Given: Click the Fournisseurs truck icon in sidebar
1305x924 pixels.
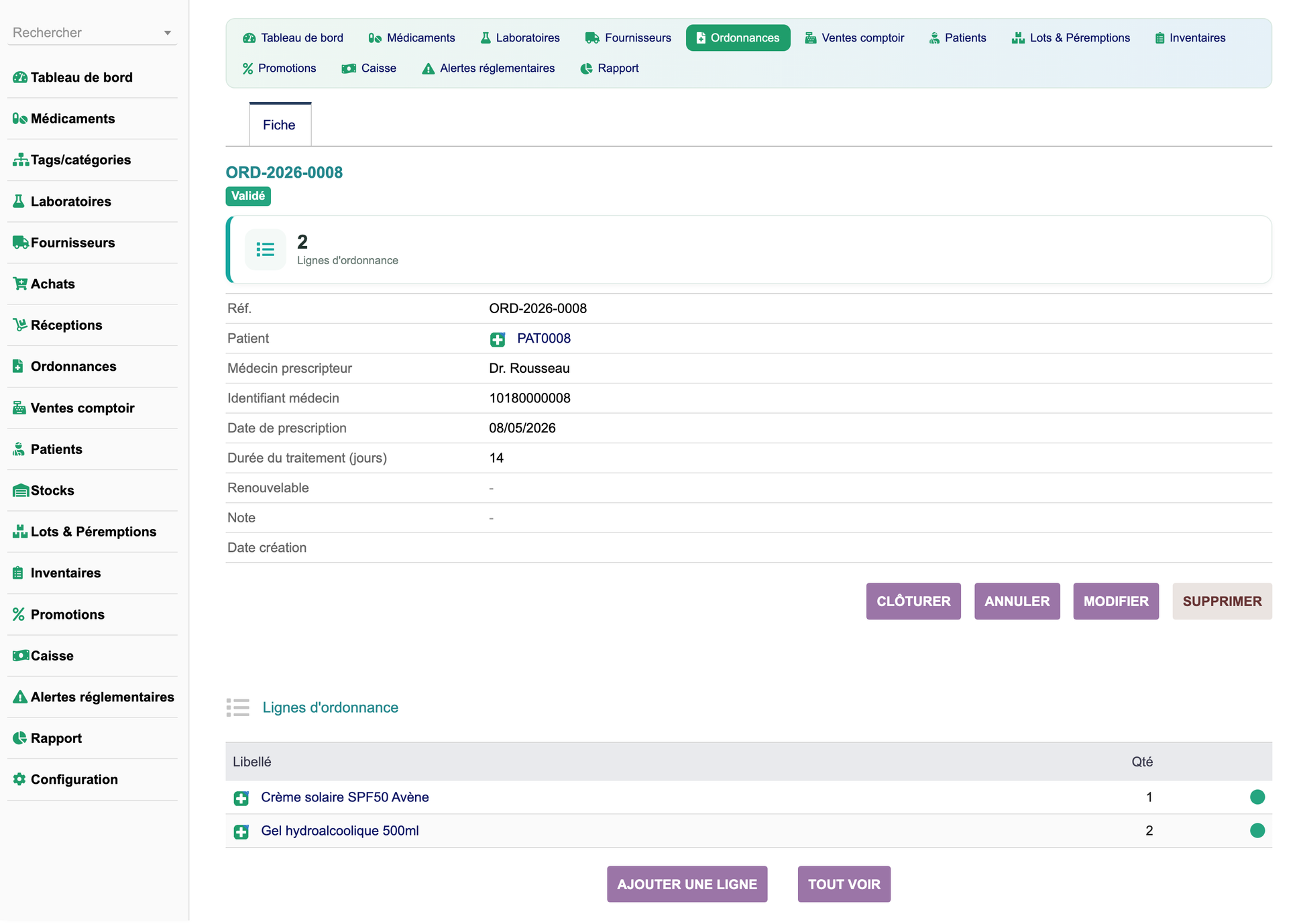Looking at the screenshot, I should [x=20, y=243].
